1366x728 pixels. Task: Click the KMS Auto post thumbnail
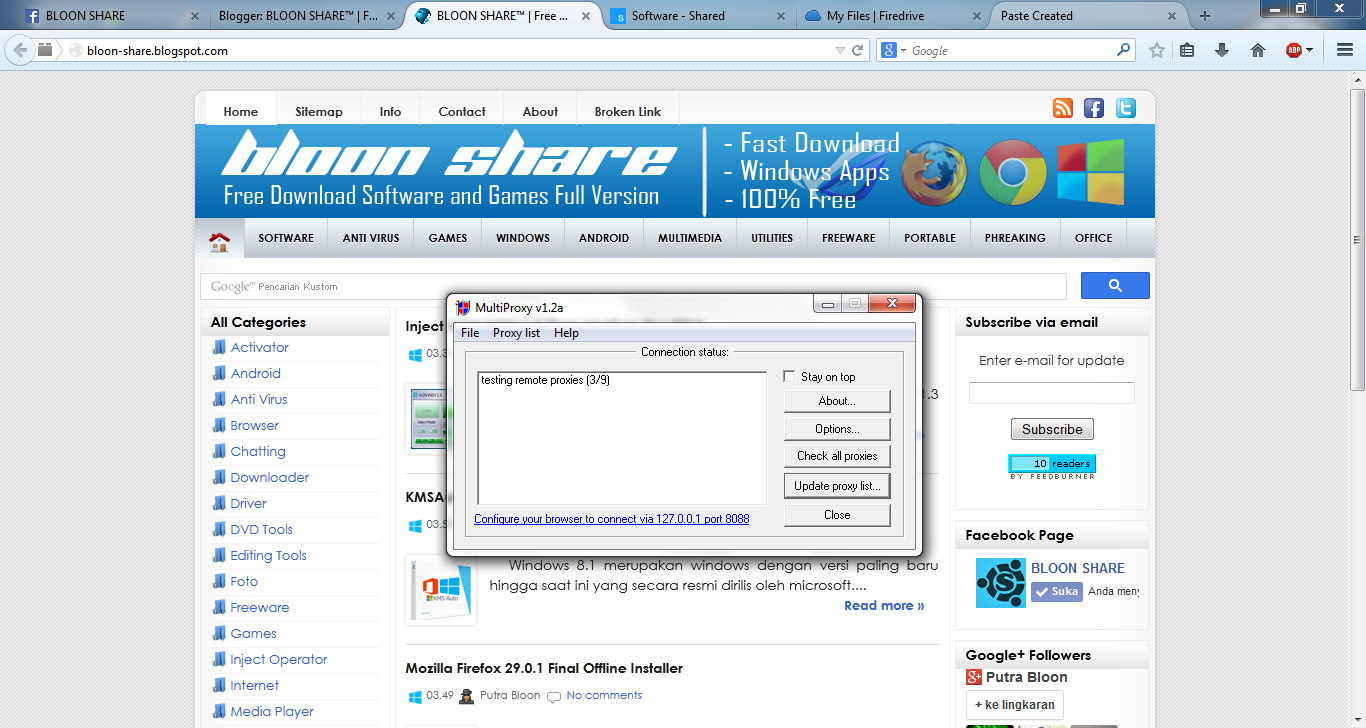[x=441, y=589]
